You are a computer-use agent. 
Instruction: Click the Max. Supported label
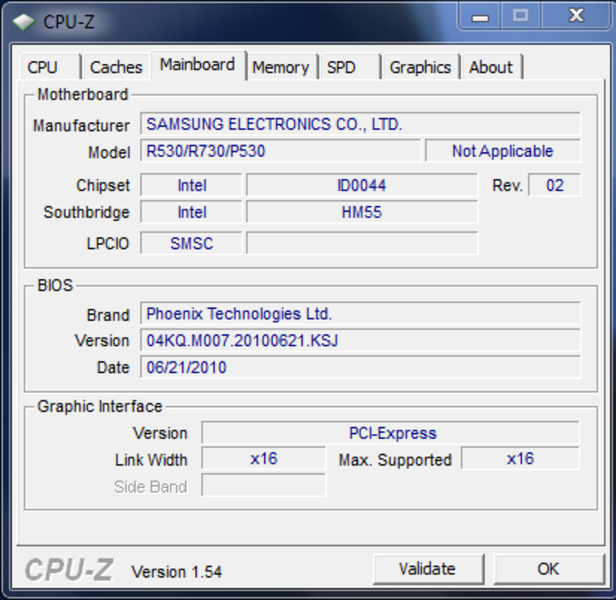click(395, 460)
